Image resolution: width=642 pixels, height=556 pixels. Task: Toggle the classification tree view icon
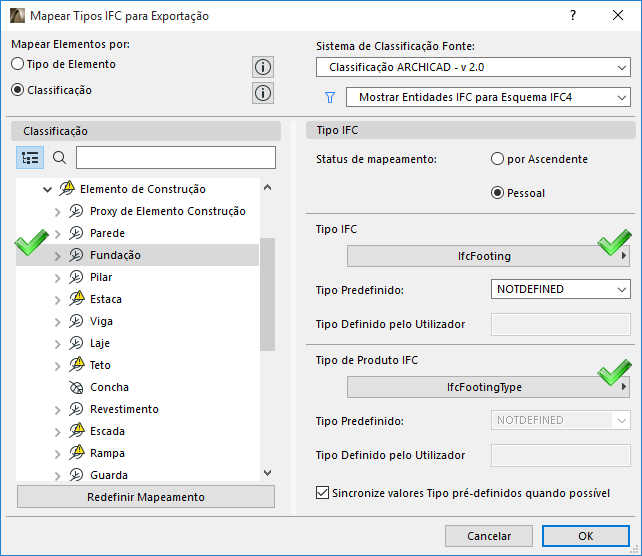coord(30,158)
